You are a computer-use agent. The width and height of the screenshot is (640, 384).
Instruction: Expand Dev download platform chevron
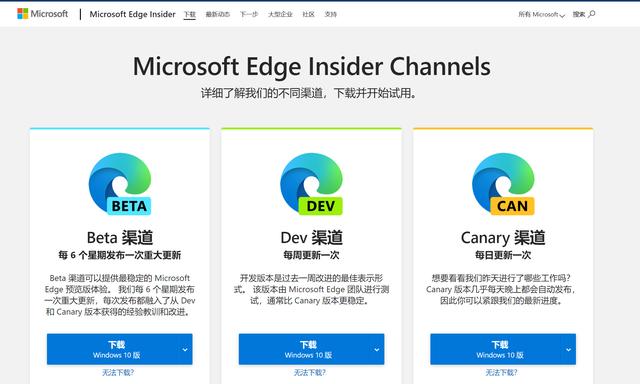coord(377,350)
